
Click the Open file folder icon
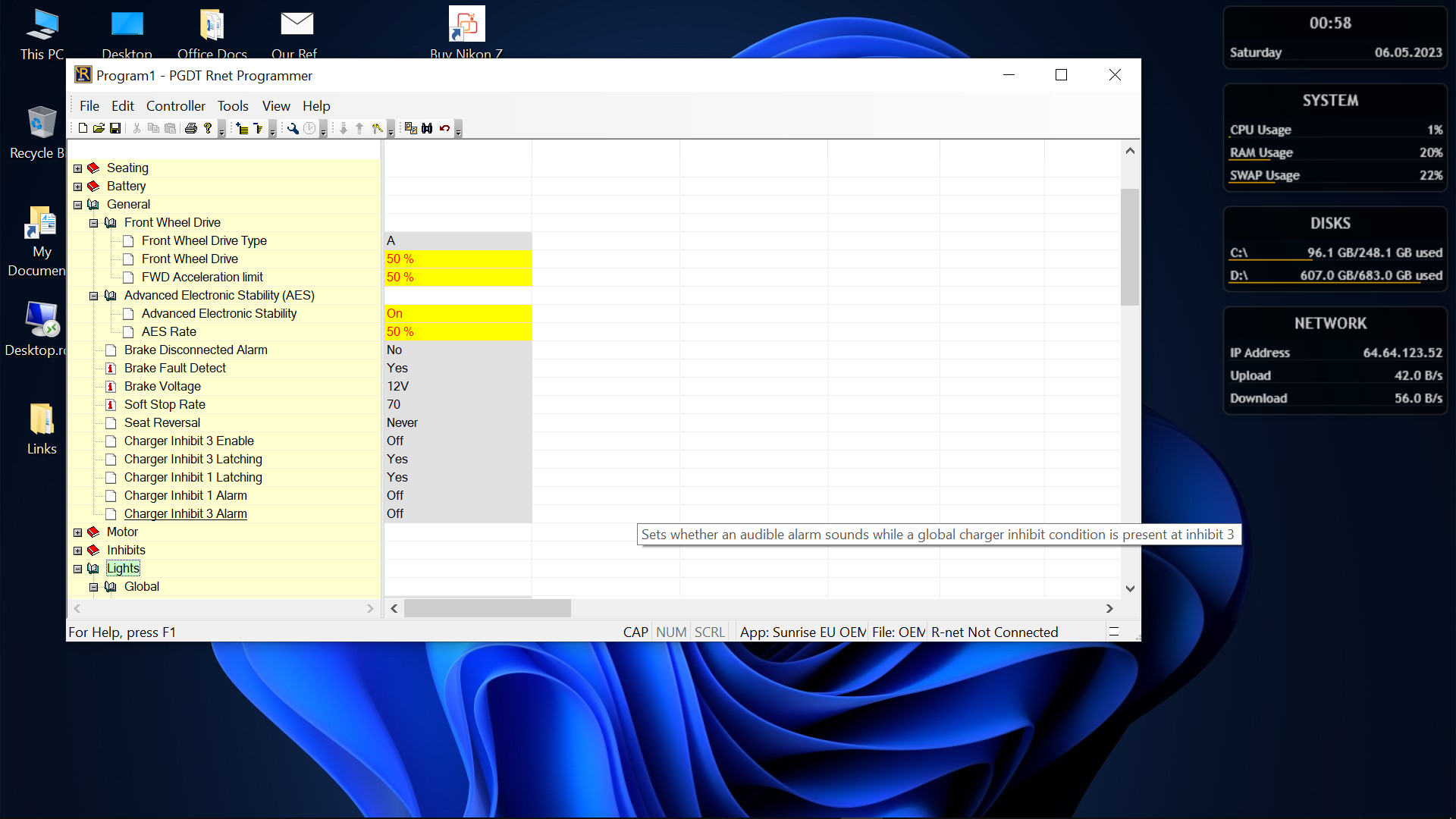(99, 128)
